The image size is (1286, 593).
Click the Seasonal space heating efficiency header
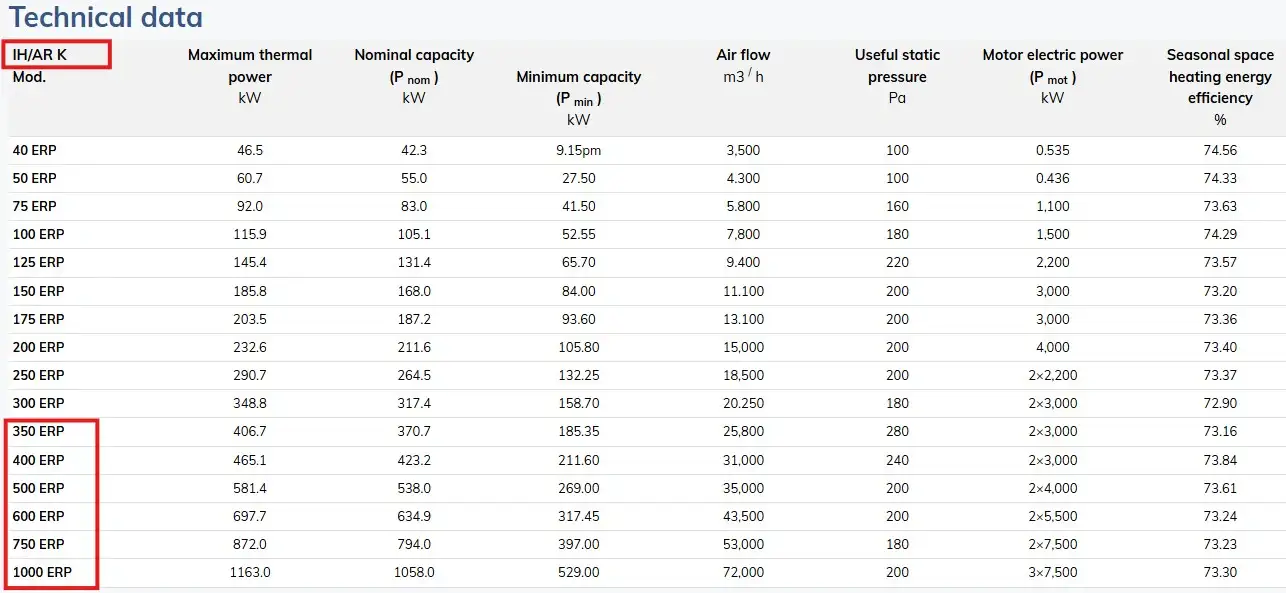(1220, 87)
